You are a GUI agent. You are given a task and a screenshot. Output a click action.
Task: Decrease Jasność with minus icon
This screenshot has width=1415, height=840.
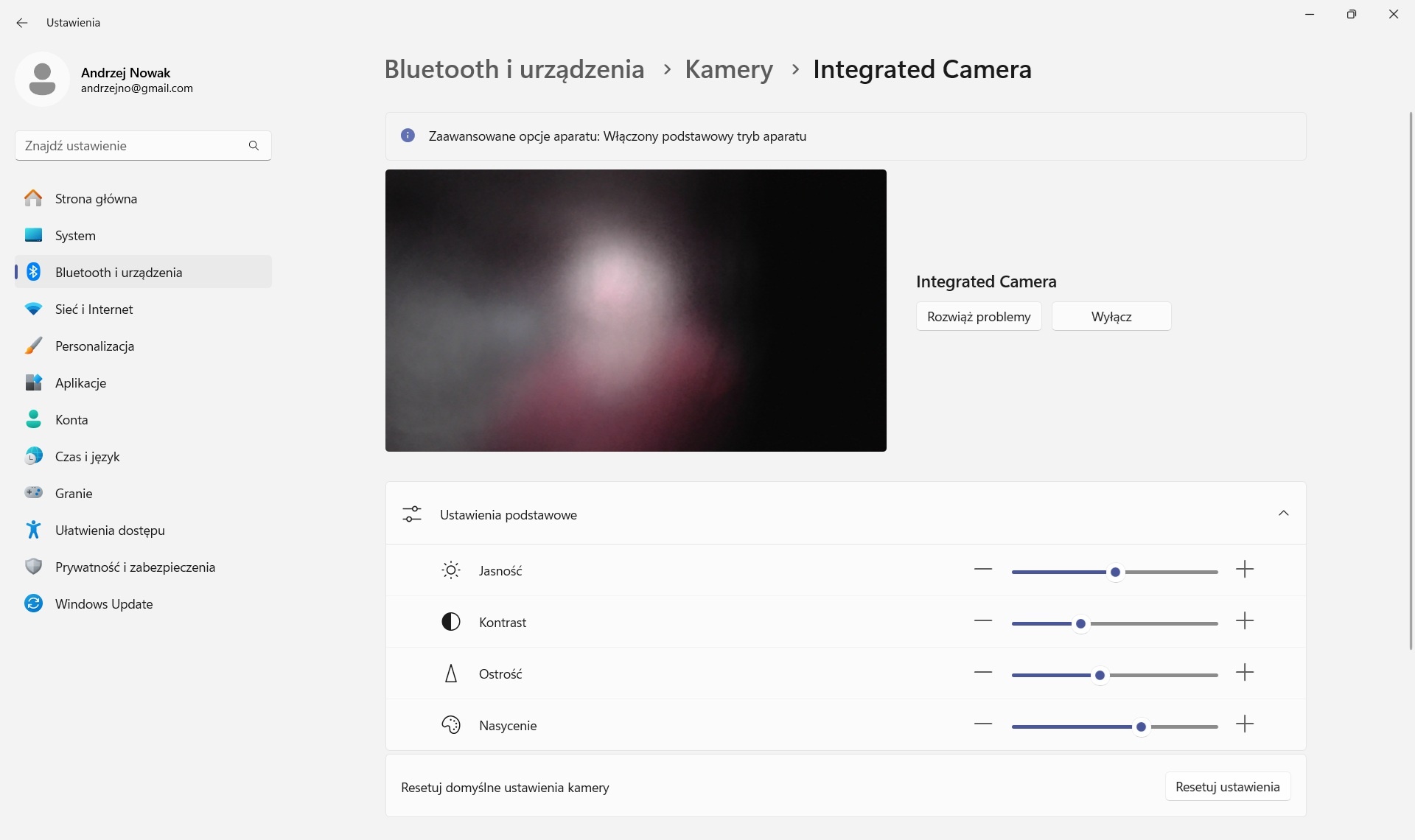(983, 570)
